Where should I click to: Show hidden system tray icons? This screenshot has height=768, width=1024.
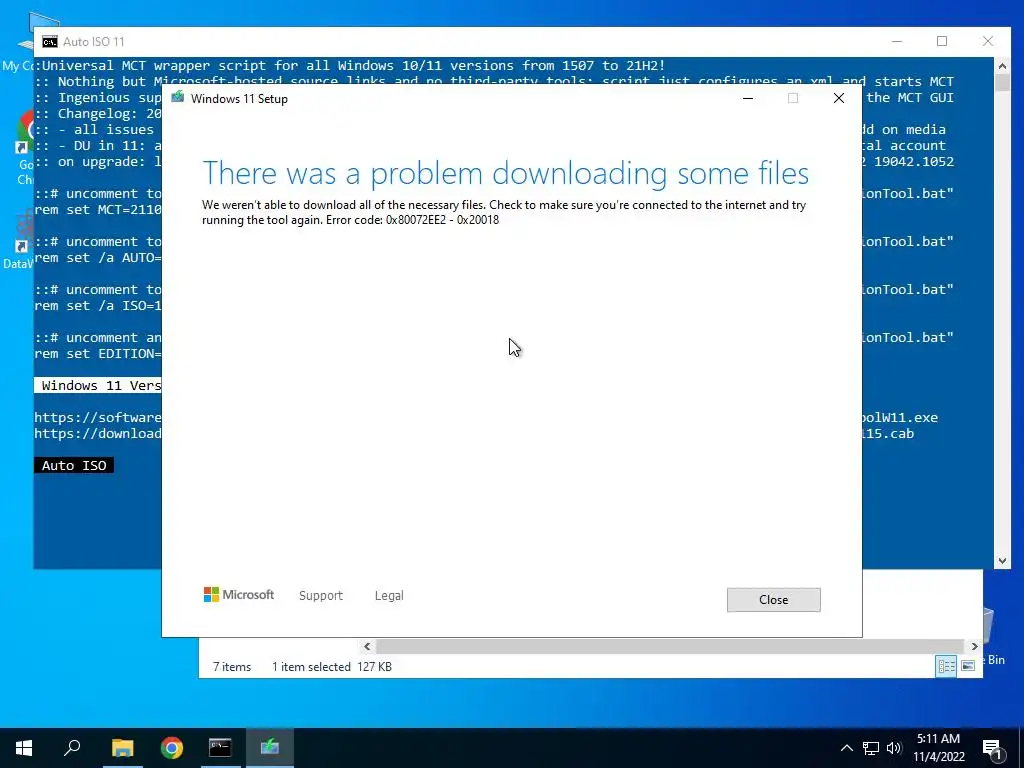point(846,748)
